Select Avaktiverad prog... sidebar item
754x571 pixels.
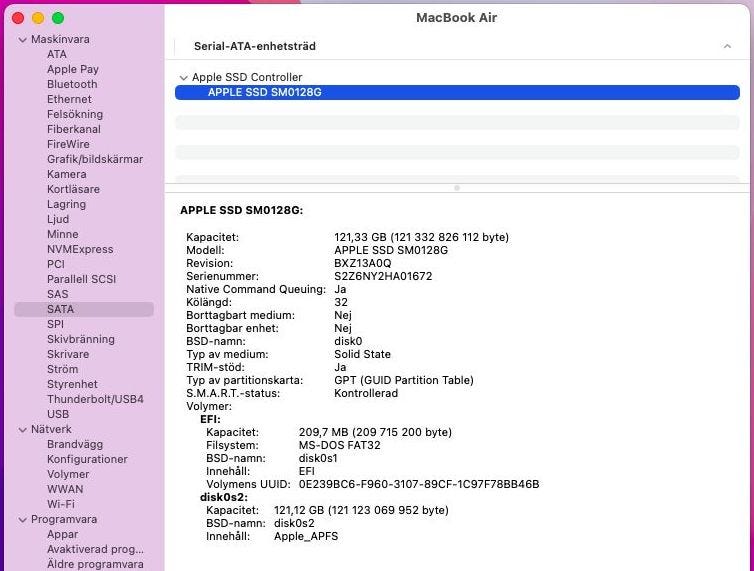point(95,549)
